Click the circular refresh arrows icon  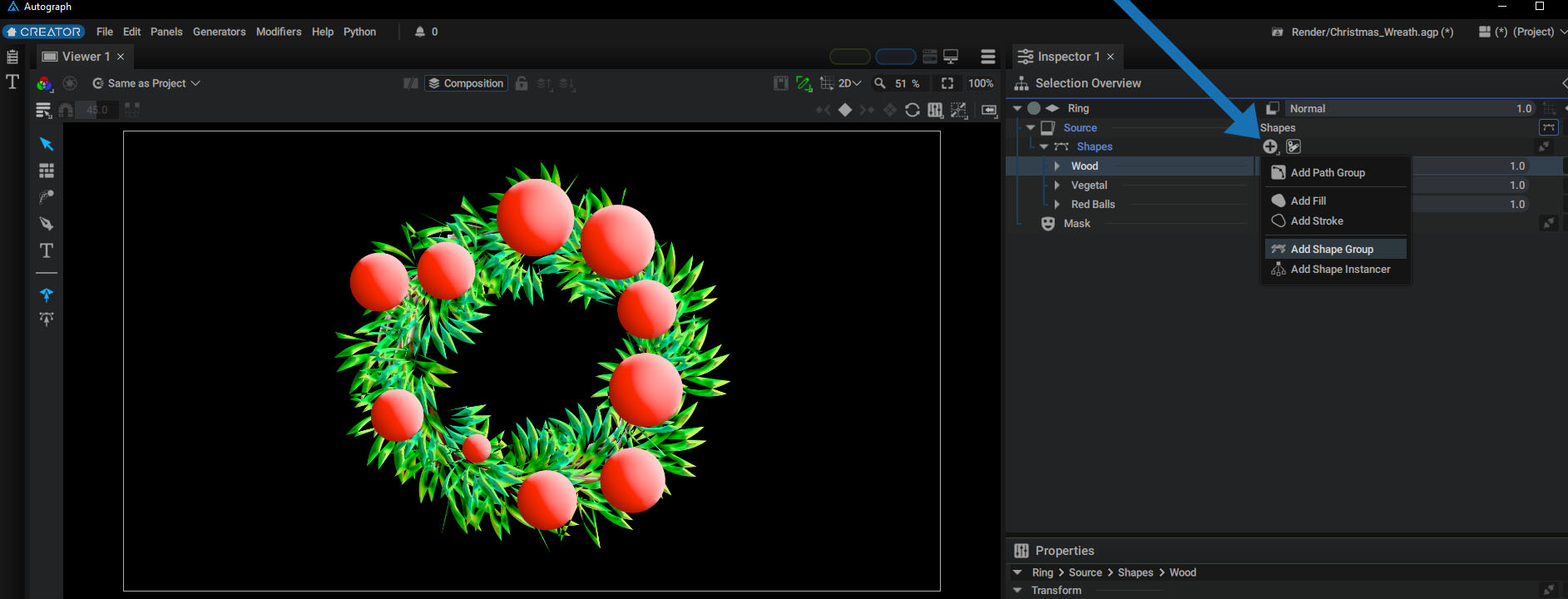tap(913, 110)
